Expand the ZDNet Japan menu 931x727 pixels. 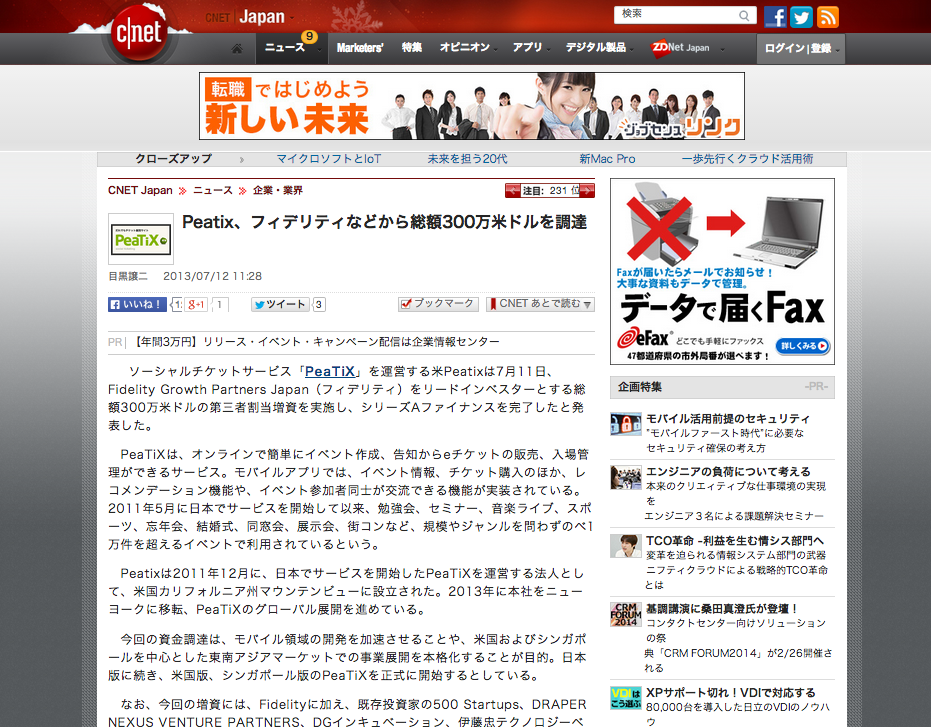[x=722, y=50]
